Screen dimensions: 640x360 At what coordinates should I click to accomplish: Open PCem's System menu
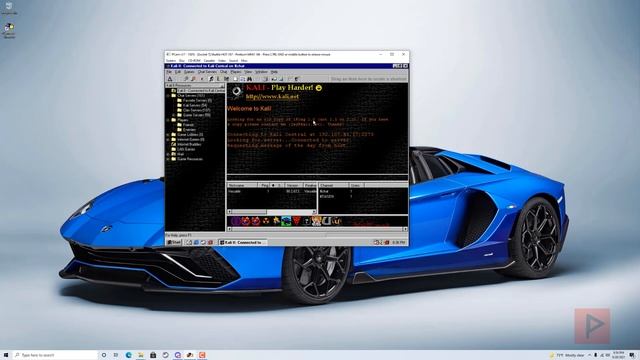pos(171,60)
